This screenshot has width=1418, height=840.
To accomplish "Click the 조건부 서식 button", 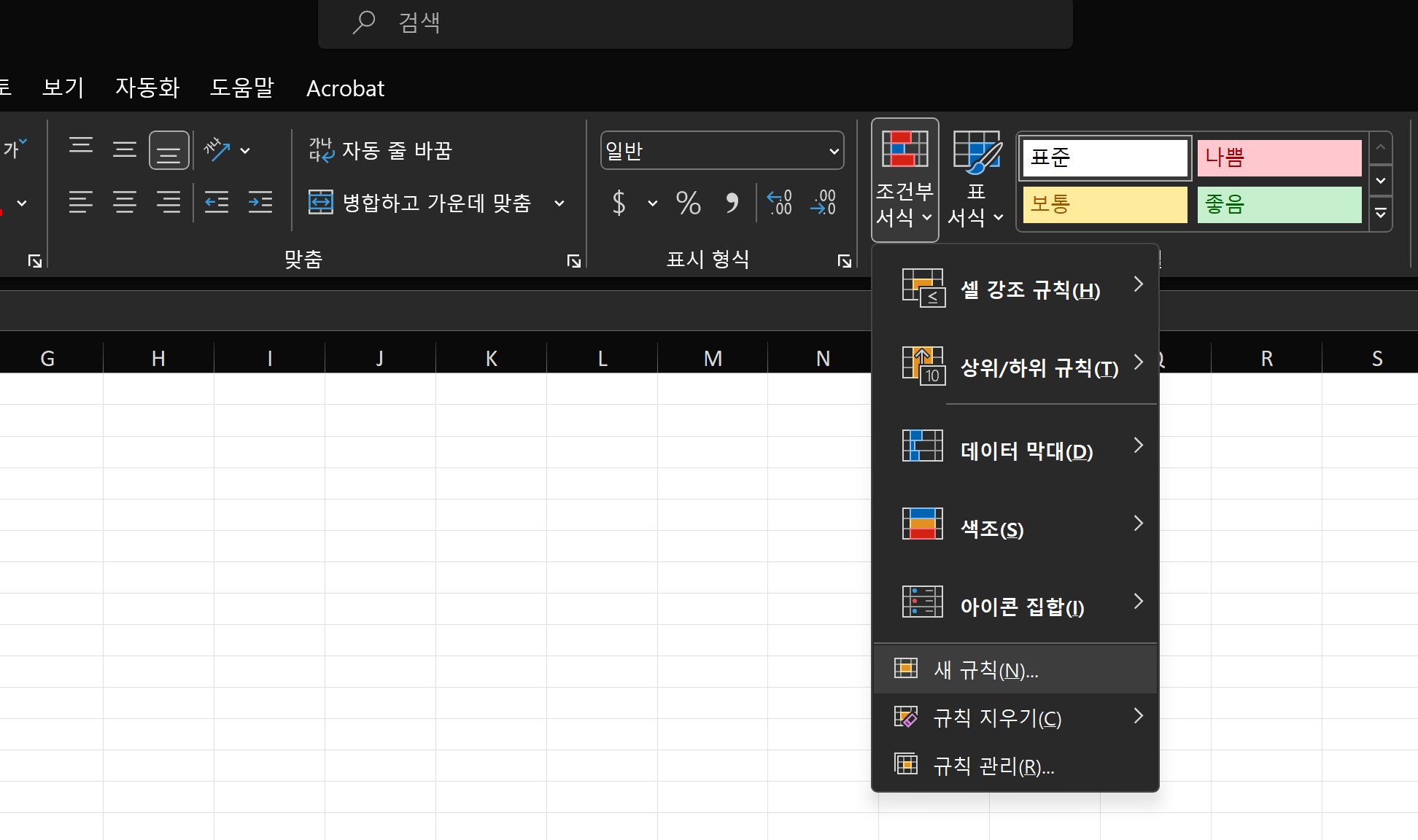I will [x=905, y=179].
